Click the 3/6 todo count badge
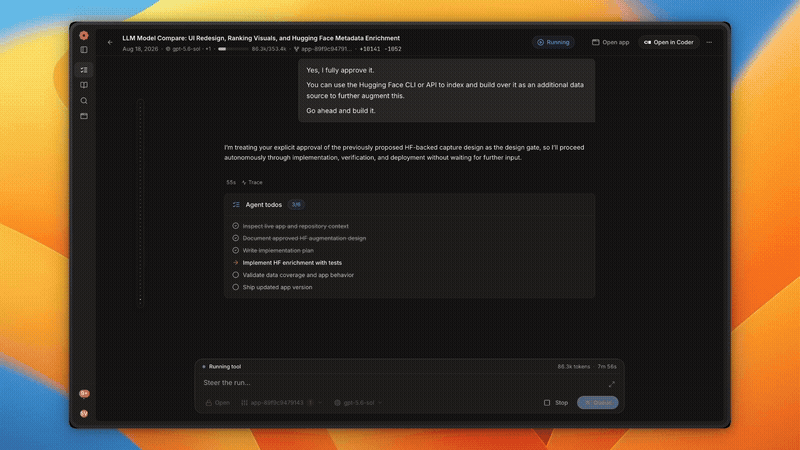Viewport: 800px width, 450px height. 296,205
